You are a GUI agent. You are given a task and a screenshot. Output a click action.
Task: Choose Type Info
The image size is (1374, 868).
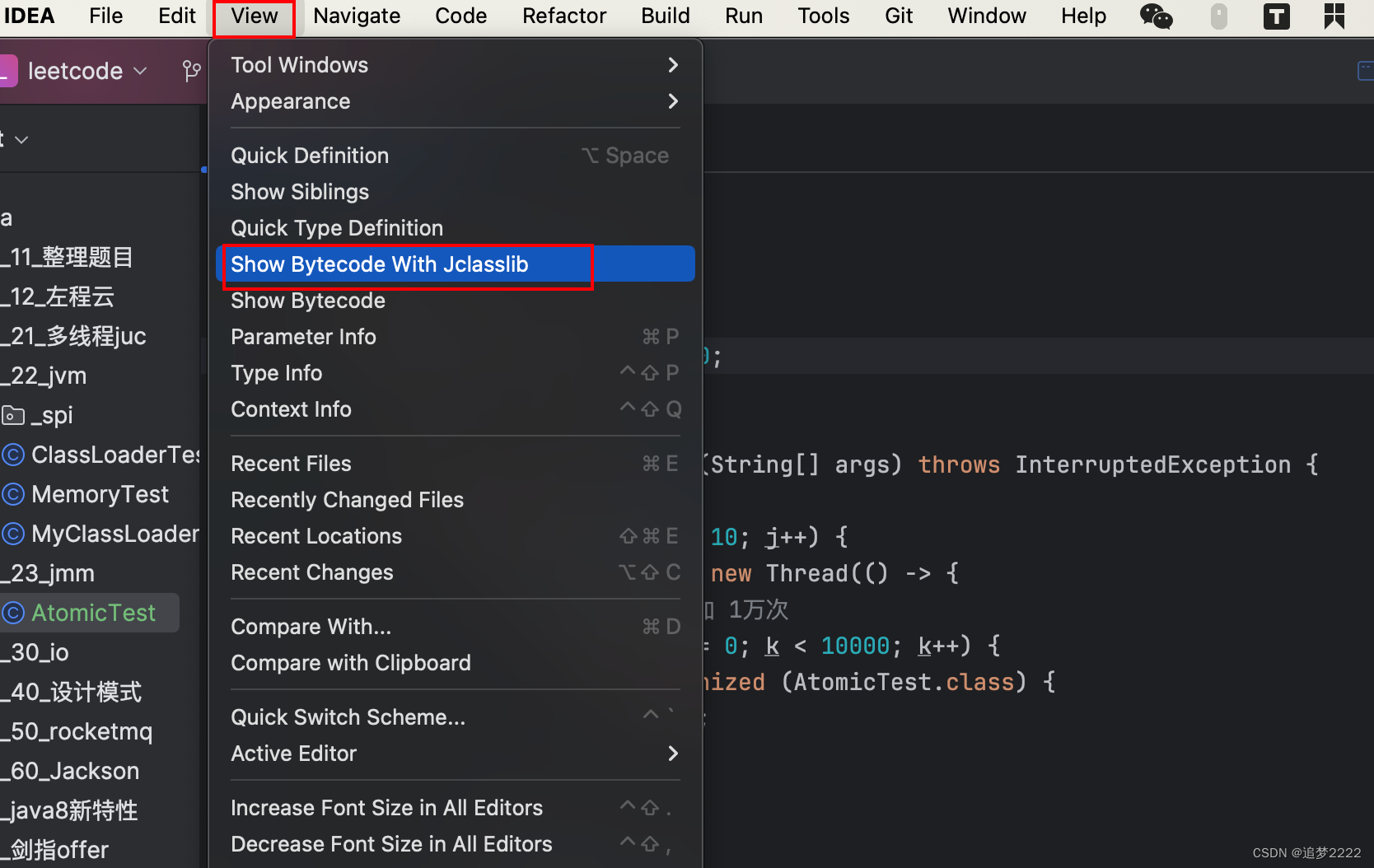click(x=456, y=373)
